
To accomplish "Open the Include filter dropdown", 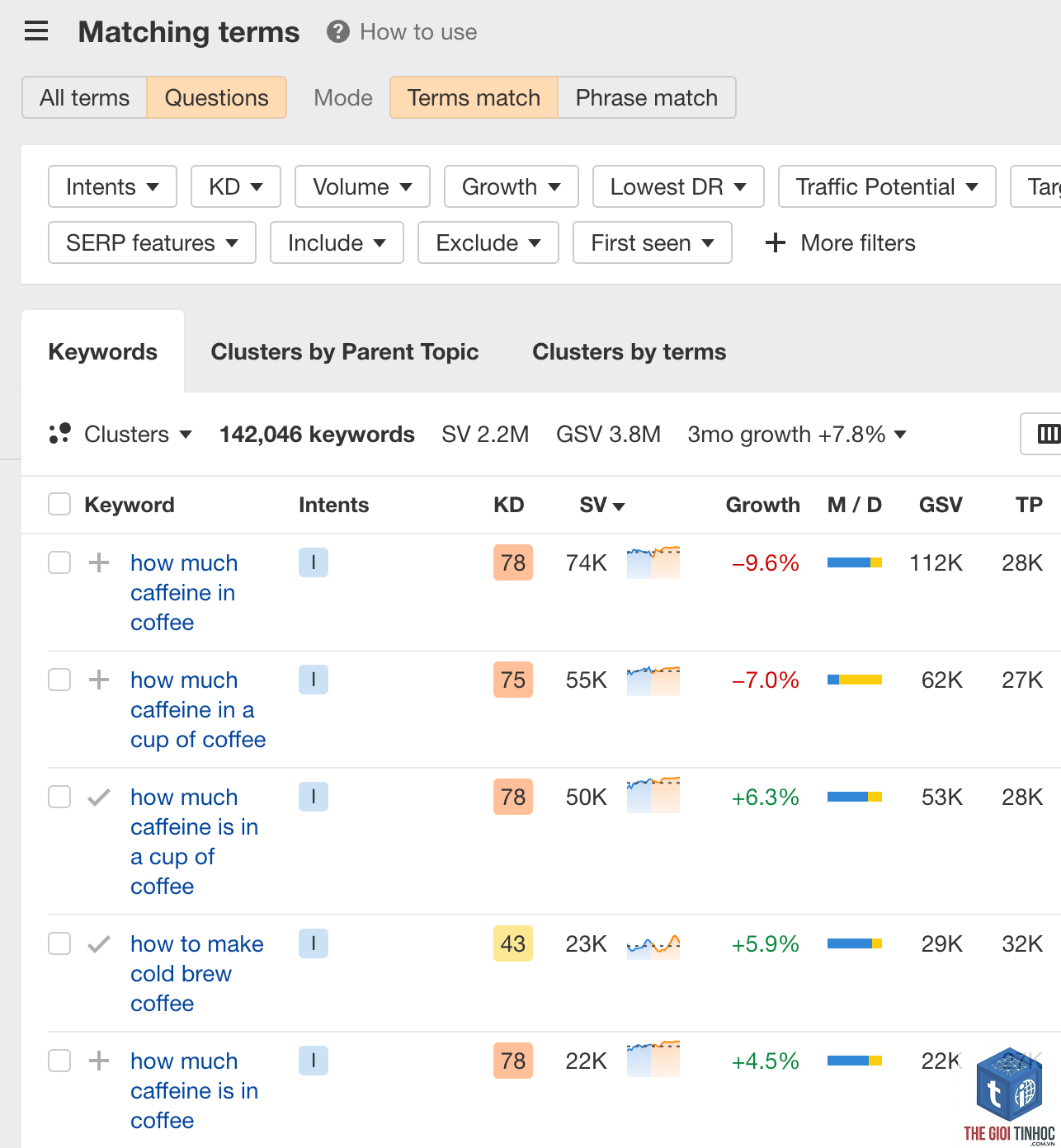I will 337,242.
